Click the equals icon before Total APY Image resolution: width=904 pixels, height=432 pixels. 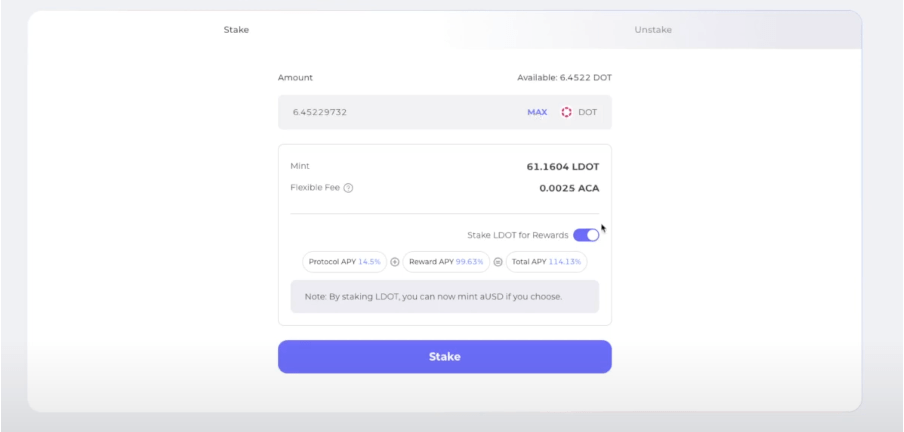coord(498,262)
